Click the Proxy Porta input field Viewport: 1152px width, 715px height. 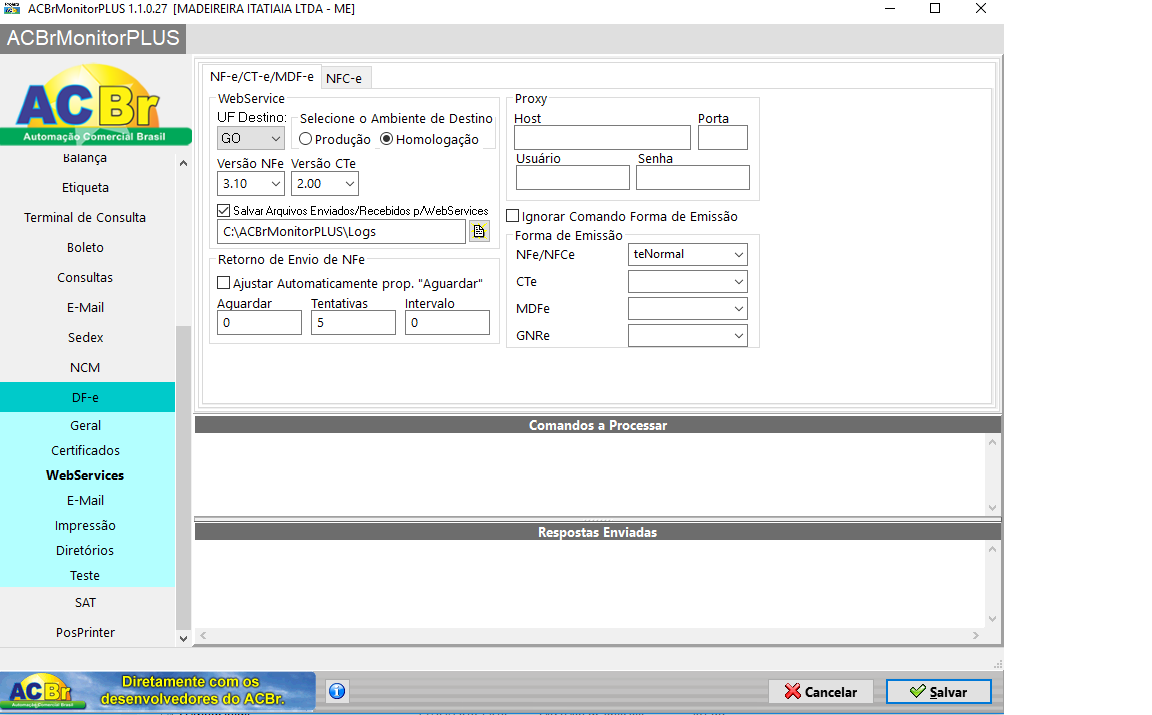[x=723, y=137]
